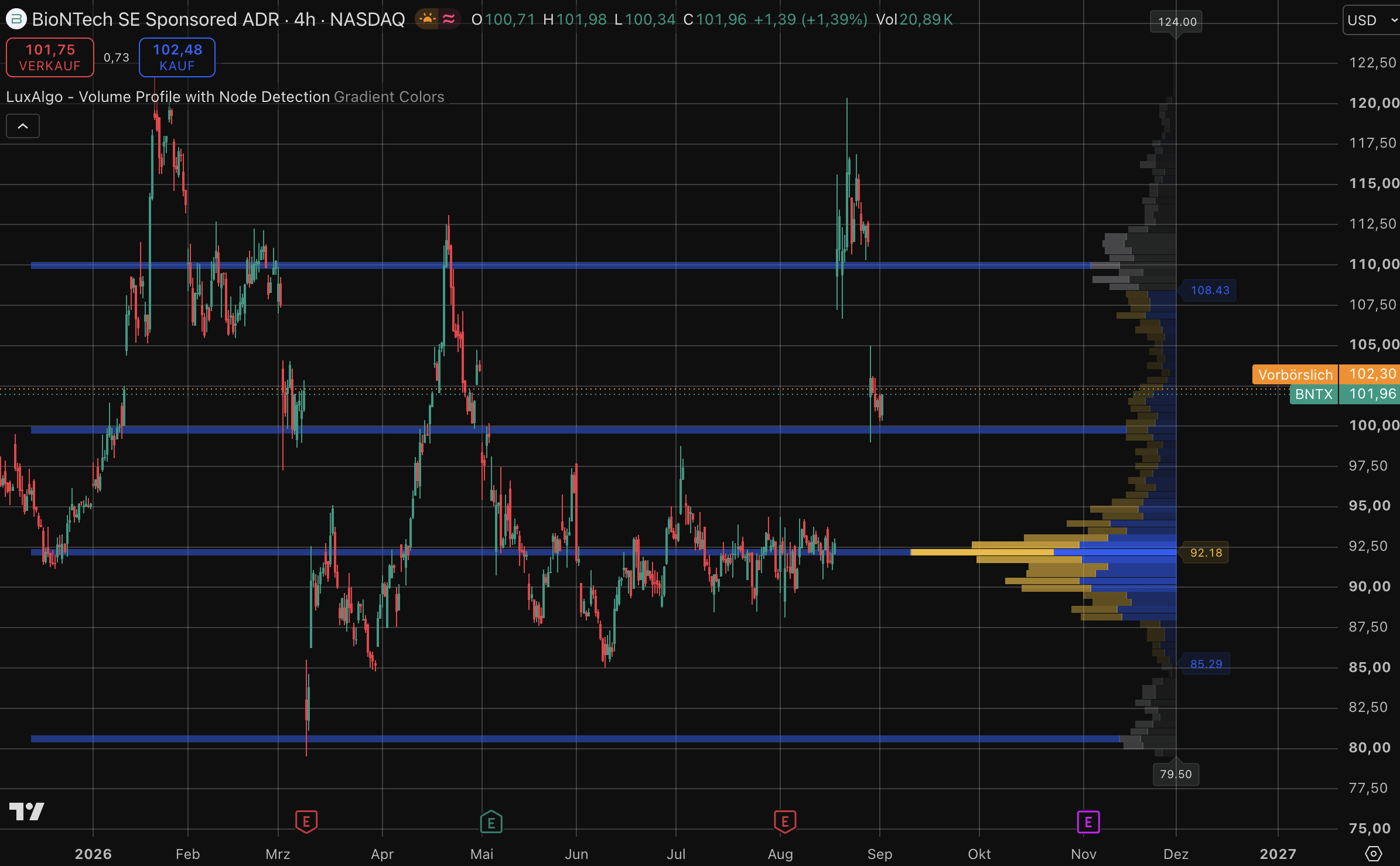Click the high value 101,98
1400x866 pixels.
click(x=581, y=19)
